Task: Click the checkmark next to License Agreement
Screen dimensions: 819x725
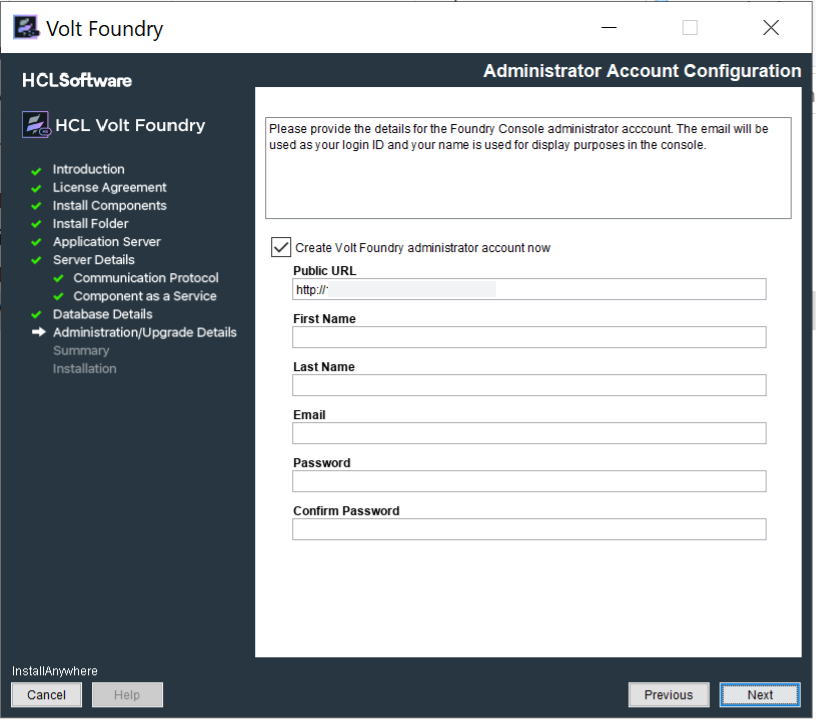Action: coord(37,188)
